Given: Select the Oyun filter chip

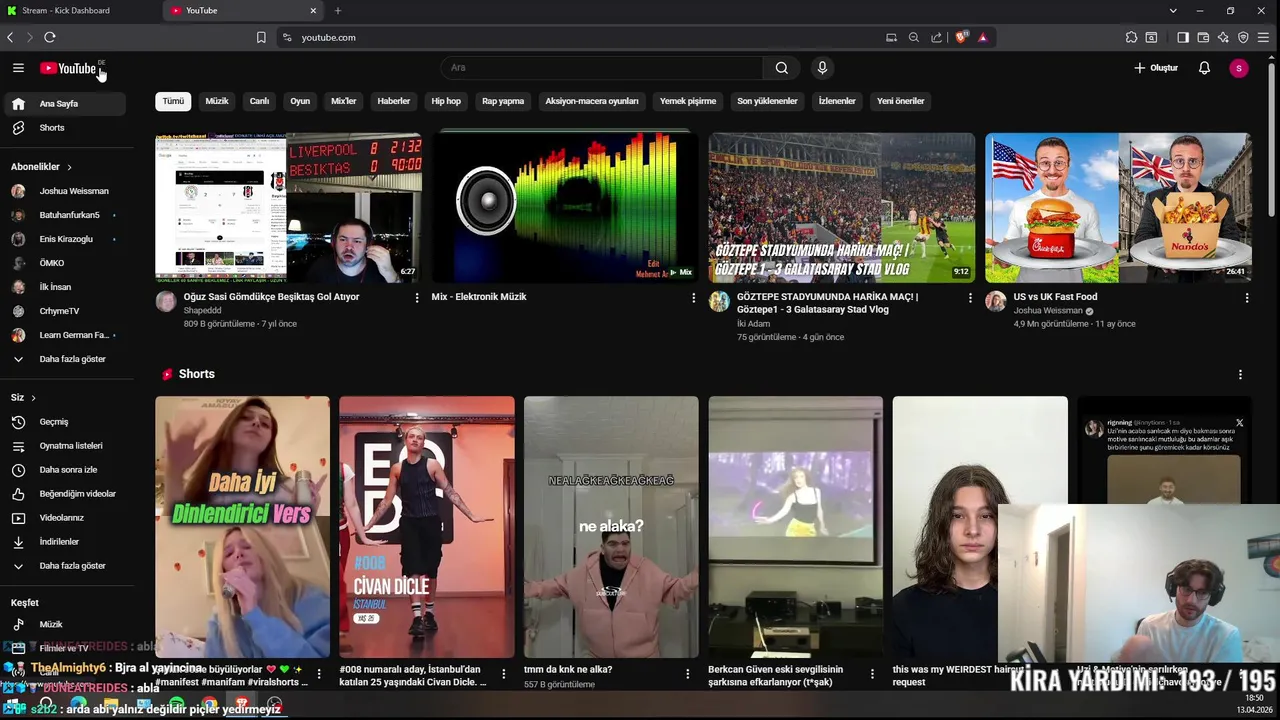Looking at the screenshot, I should (300, 101).
